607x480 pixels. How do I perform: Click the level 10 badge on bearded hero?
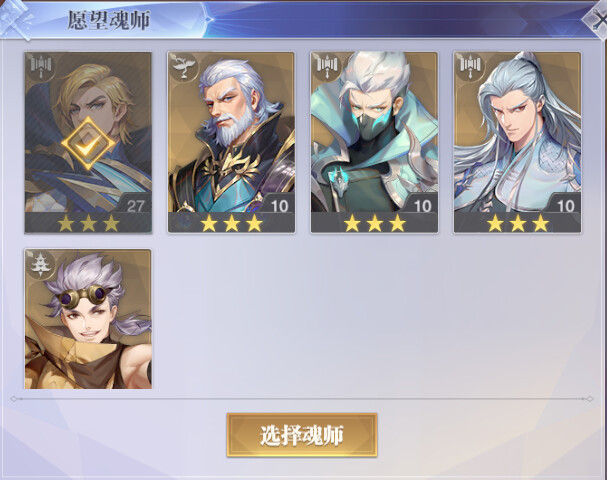click(279, 205)
